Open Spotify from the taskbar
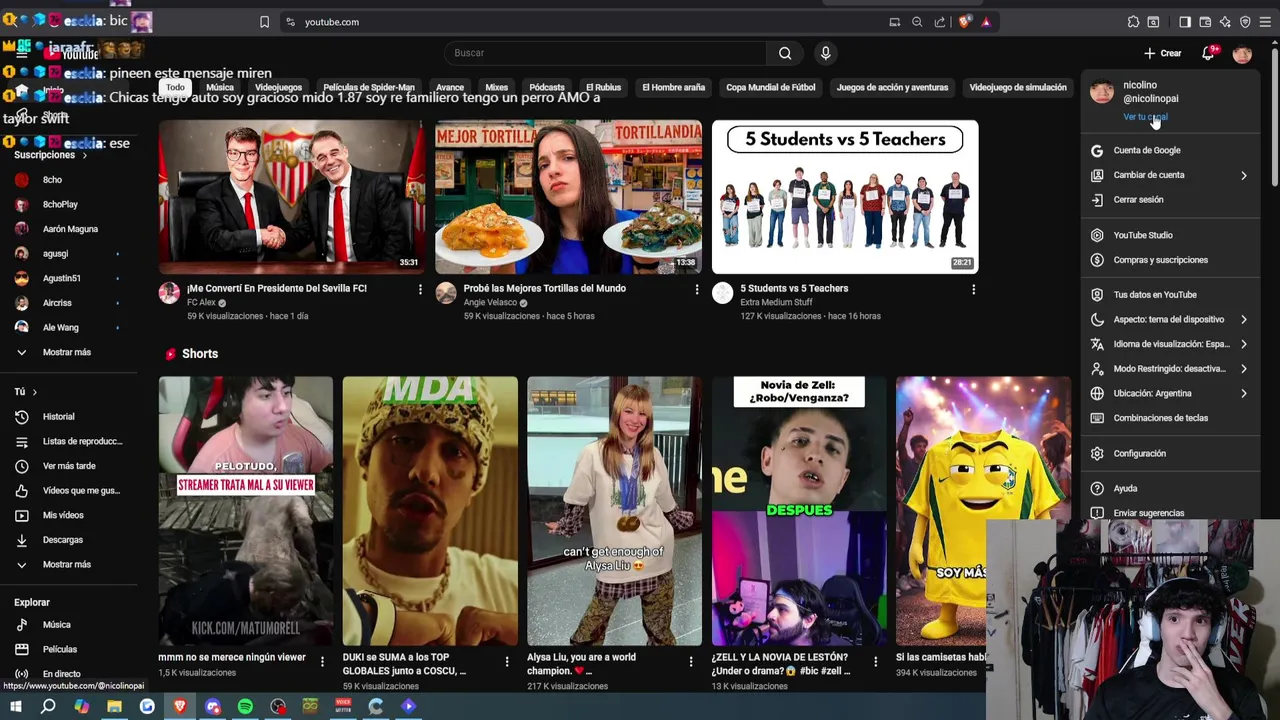 point(245,707)
